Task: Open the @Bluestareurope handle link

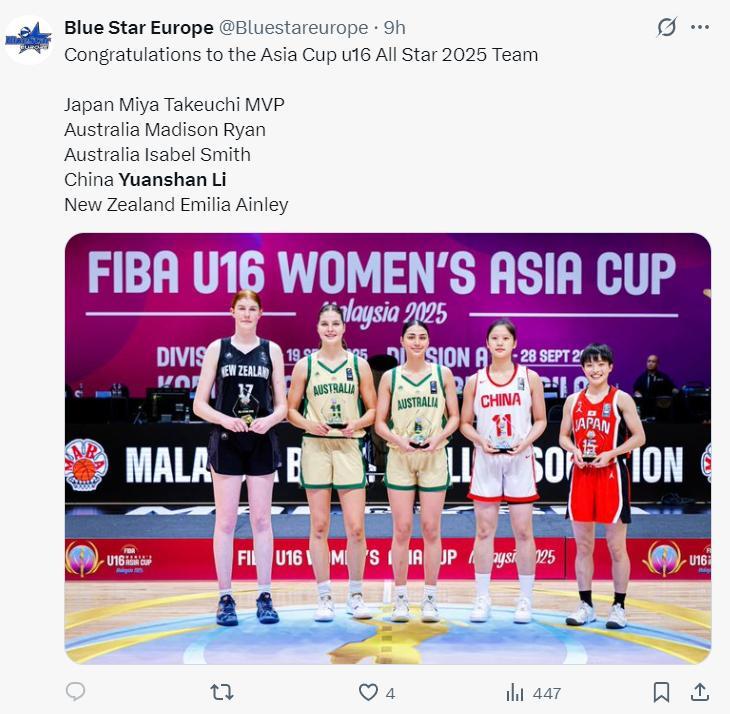Action: (293, 28)
